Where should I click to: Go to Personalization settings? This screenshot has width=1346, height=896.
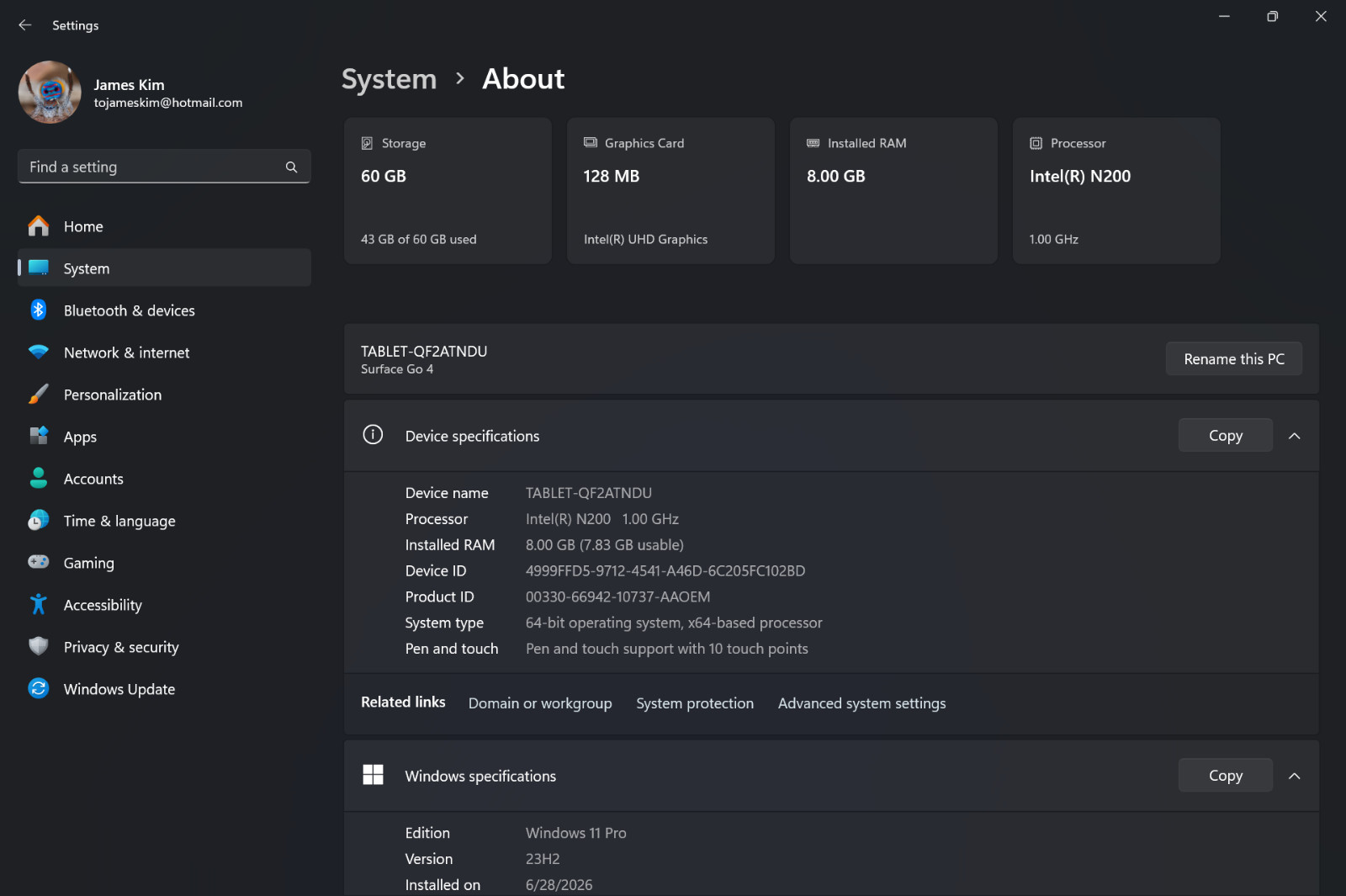[x=164, y=395]
